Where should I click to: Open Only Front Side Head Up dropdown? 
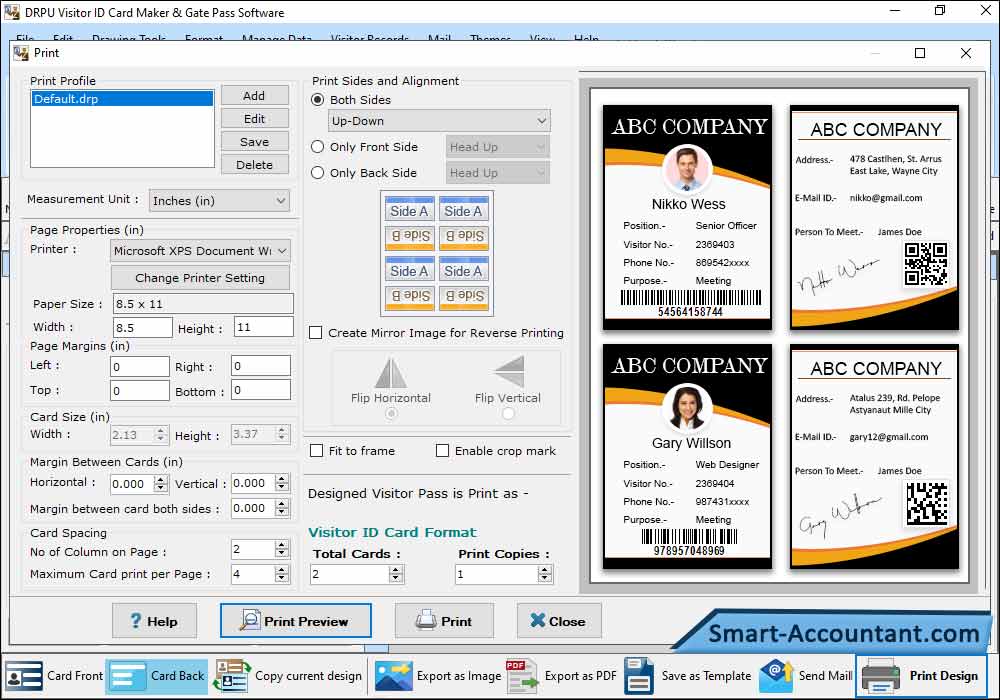pos(497,147)
